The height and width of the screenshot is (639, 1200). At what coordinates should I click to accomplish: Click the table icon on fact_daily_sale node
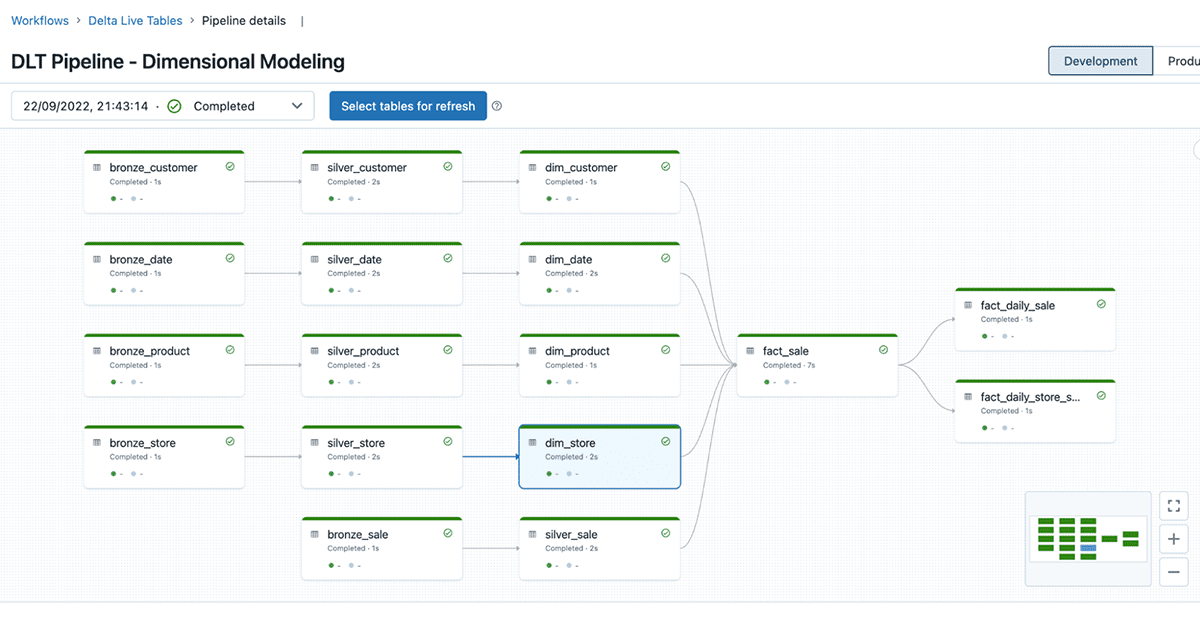[x=968, y=305]
